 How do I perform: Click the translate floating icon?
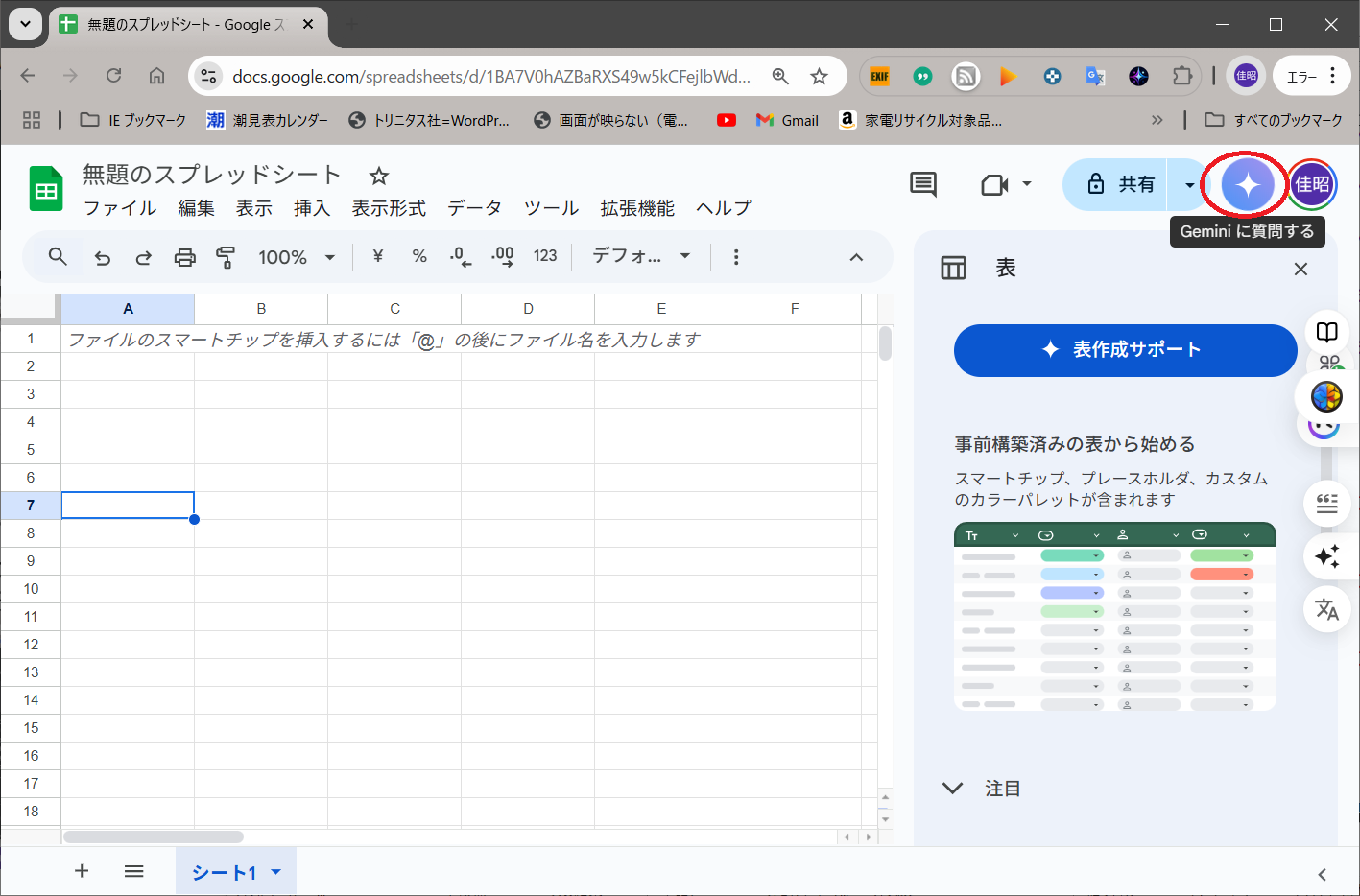(x=1327, y=609)
